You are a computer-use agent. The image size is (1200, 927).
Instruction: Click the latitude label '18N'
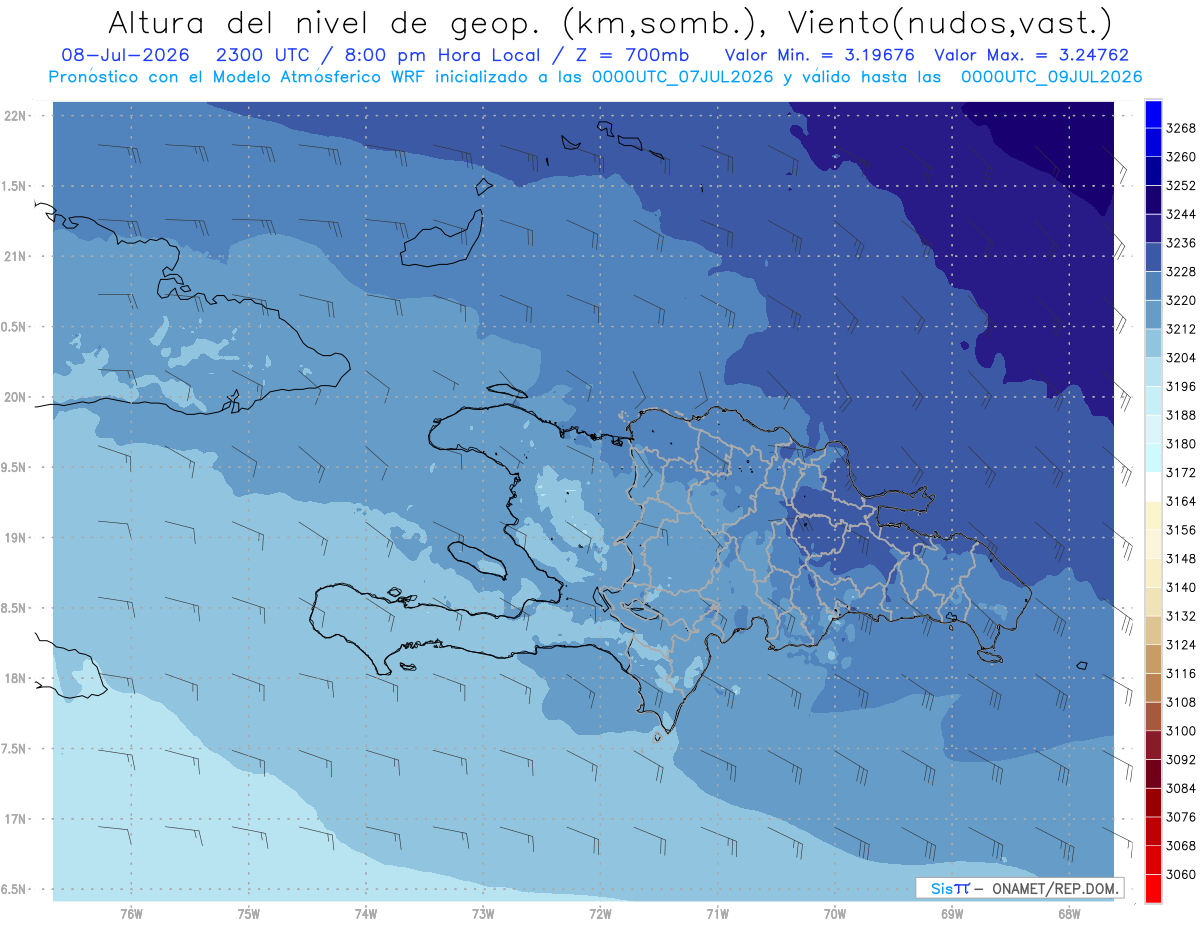(x=15, y=678)
